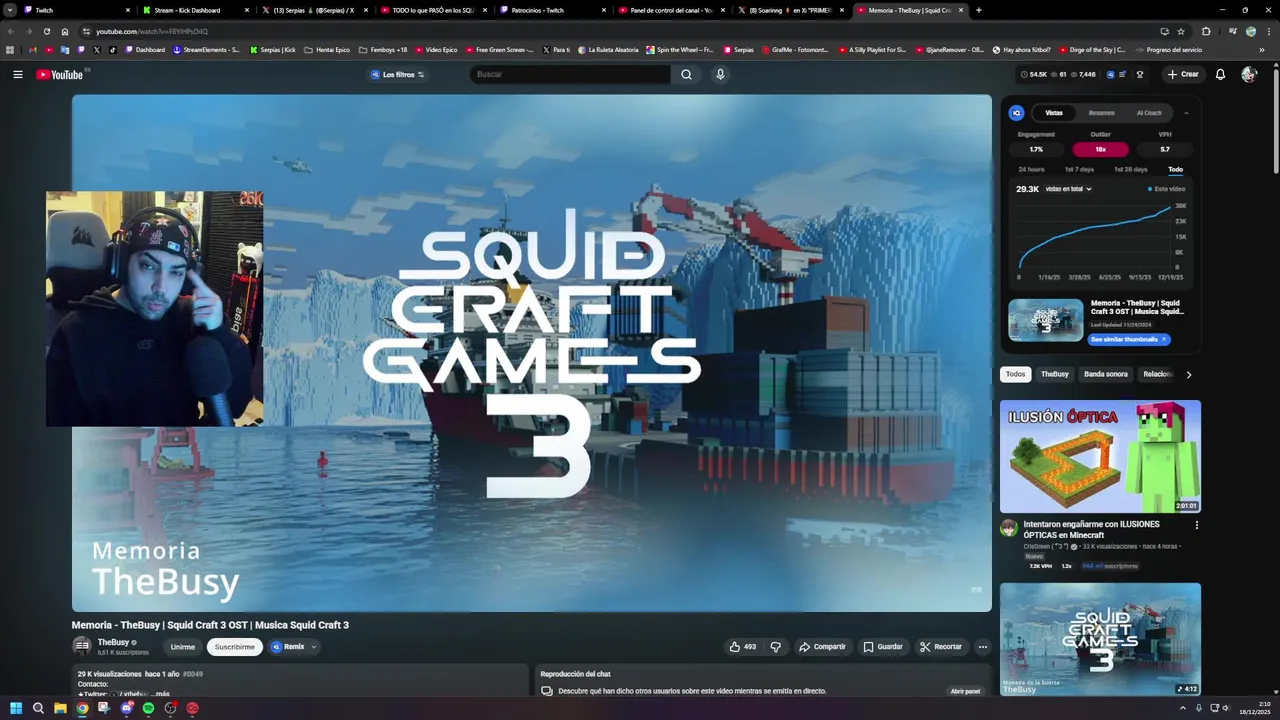Open ILUSIÓN ÓPTICA video thumbnail
This screenshot has height=720, width=1280.
click(1100, 456)
